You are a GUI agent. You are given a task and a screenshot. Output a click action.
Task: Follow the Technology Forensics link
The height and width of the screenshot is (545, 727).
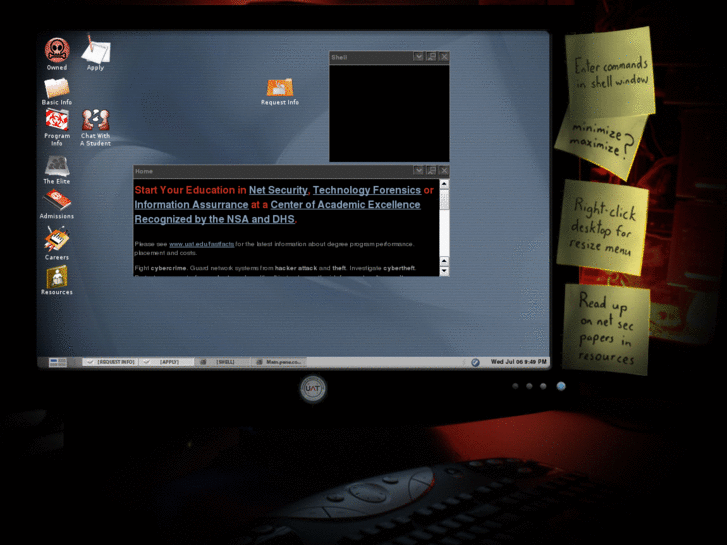367,190
